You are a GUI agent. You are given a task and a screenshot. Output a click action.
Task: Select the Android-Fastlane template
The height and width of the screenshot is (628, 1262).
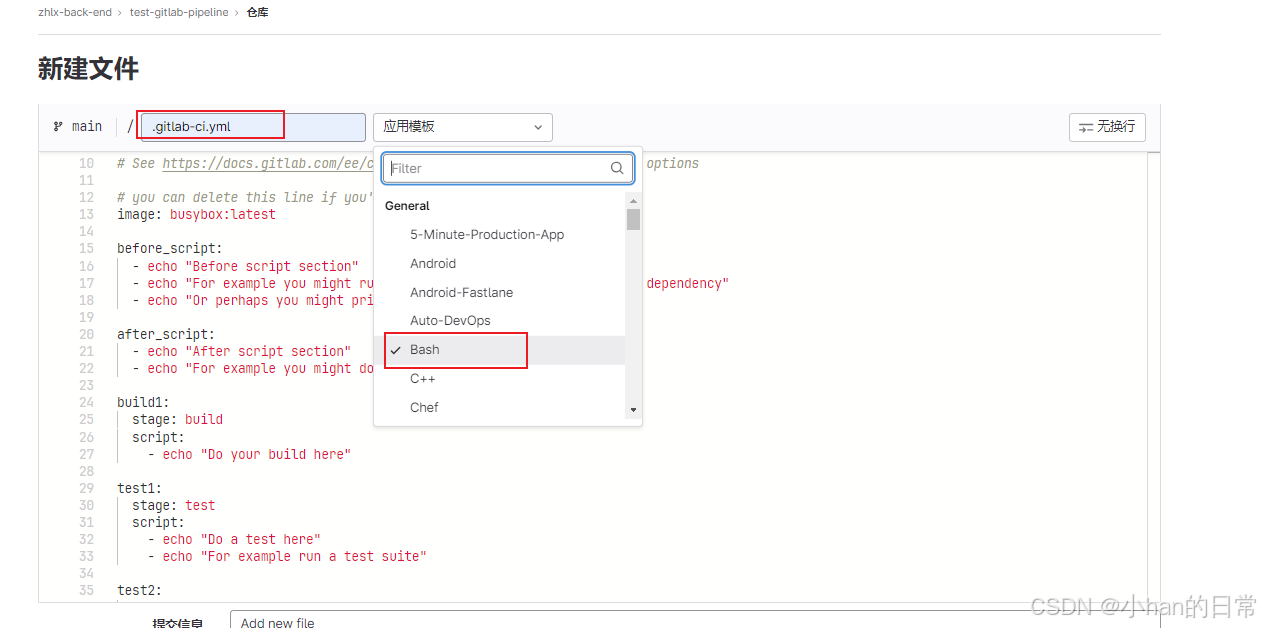pyautogui.click(x=461, y=293)
